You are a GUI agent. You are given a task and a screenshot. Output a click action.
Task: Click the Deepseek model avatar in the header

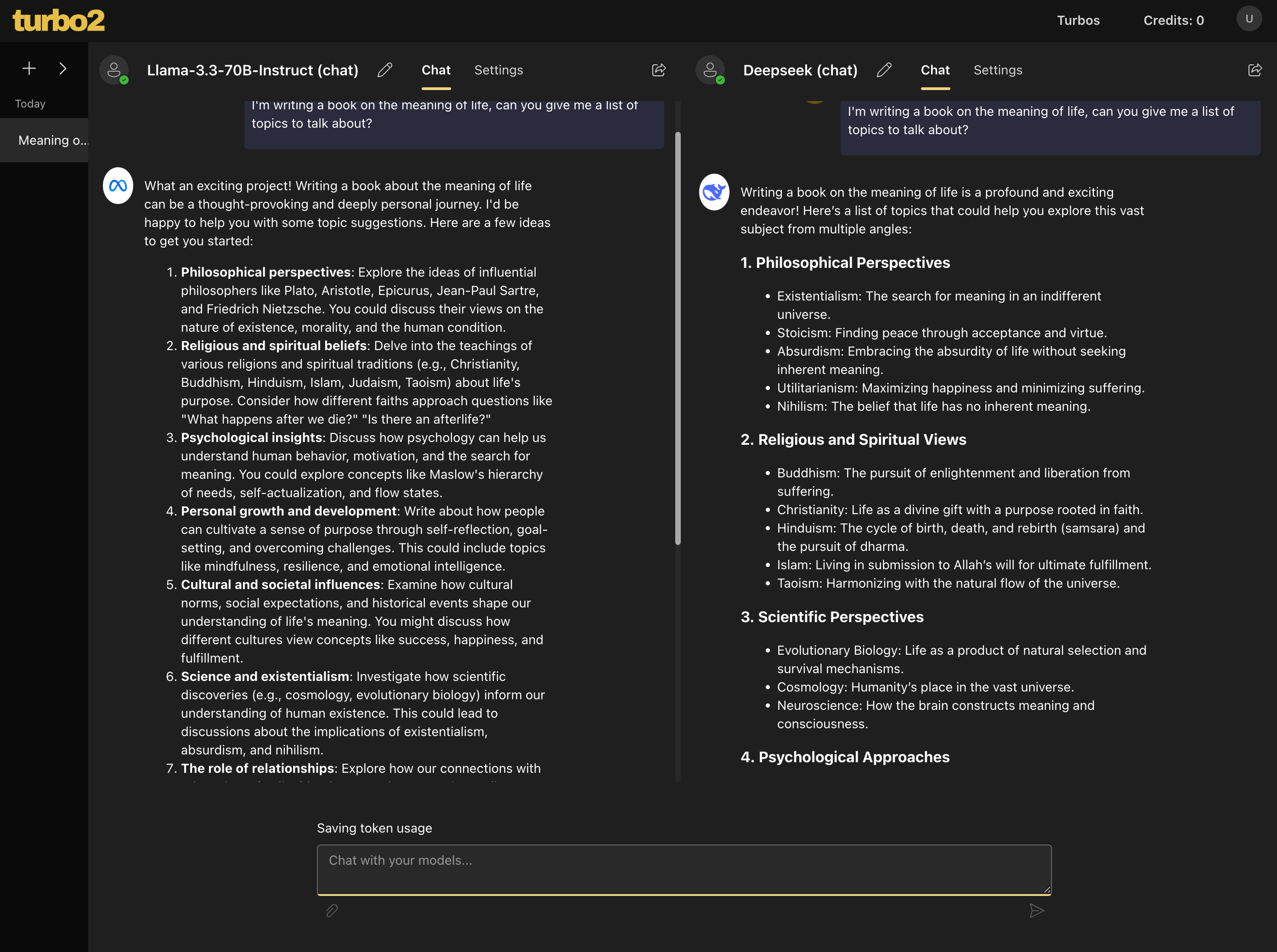[x=710, y=70]
